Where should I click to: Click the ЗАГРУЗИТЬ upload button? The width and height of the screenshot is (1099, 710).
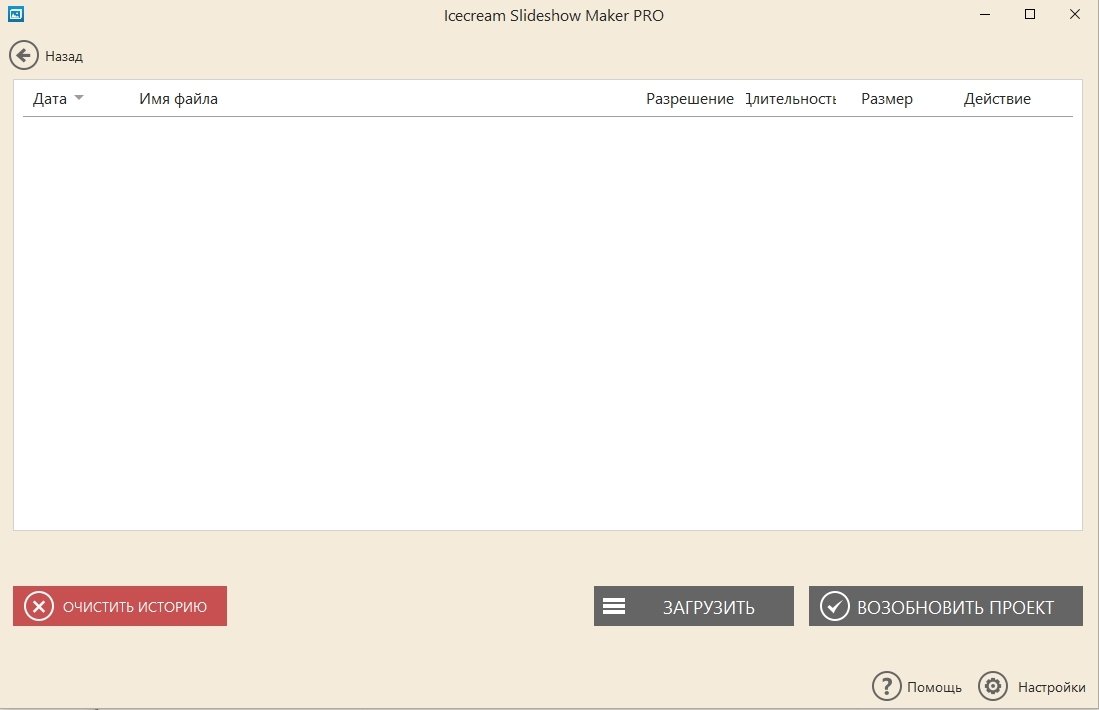[x=694, y=606]
